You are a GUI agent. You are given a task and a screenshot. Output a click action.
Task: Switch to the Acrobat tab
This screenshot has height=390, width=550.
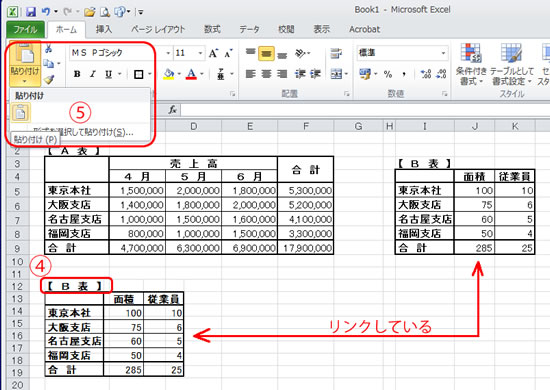pyautogui.click(x=364, y=29)
